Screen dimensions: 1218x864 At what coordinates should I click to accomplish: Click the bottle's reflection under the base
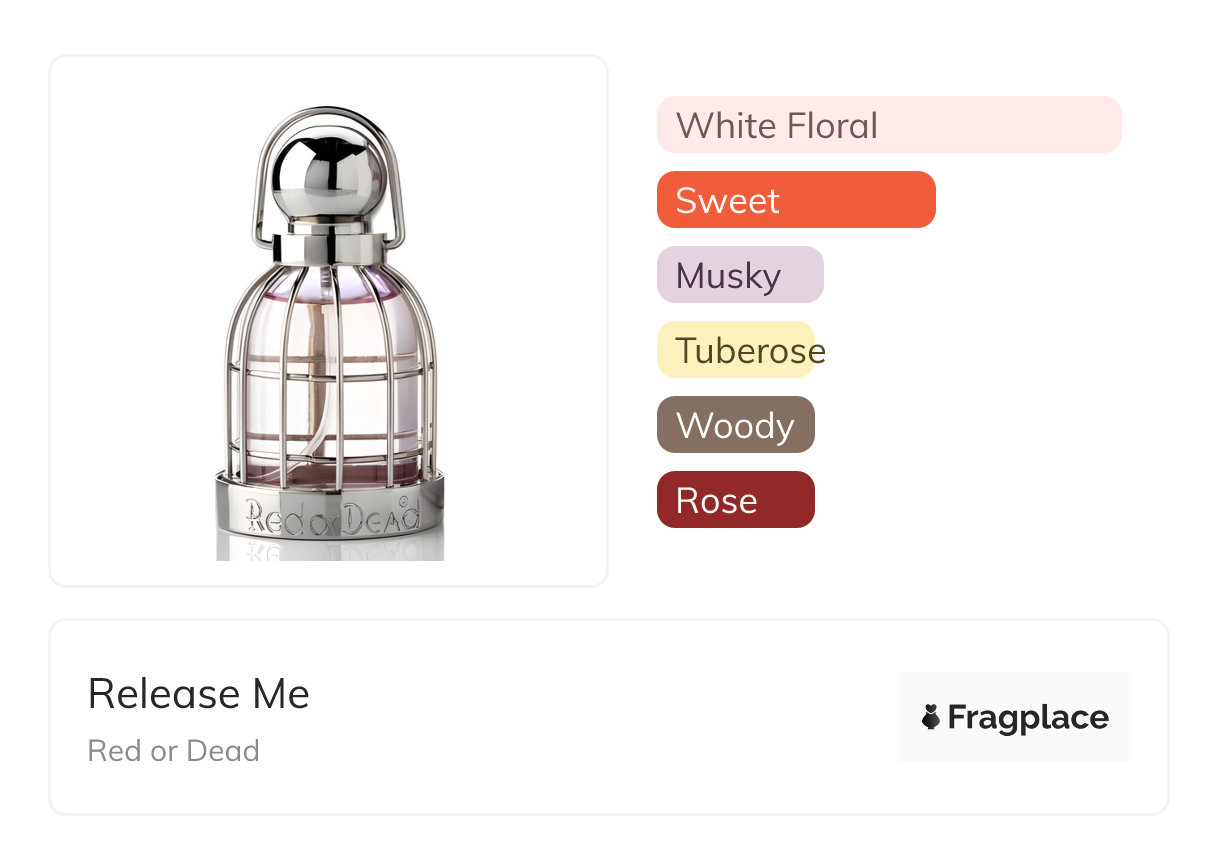pyautogui.click(x=330, y=549)
